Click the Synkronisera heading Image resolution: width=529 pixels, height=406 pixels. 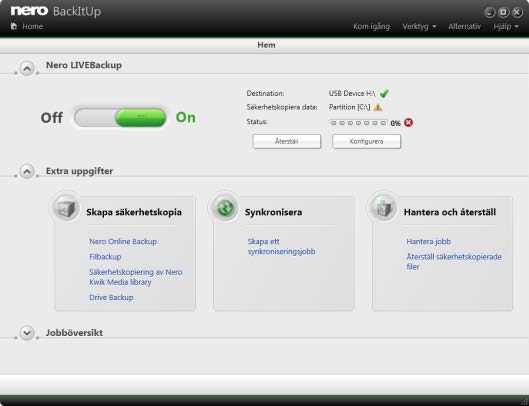[x=274, y=212]
